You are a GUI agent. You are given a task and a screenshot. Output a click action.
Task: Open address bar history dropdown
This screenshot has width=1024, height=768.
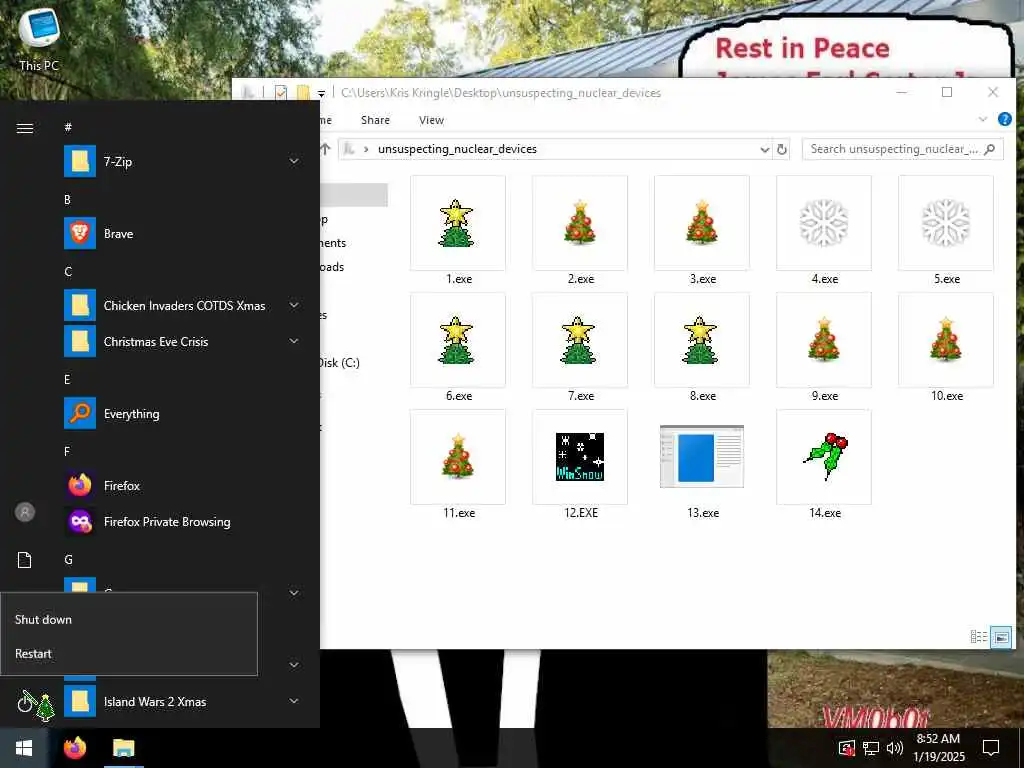point(765,150)
